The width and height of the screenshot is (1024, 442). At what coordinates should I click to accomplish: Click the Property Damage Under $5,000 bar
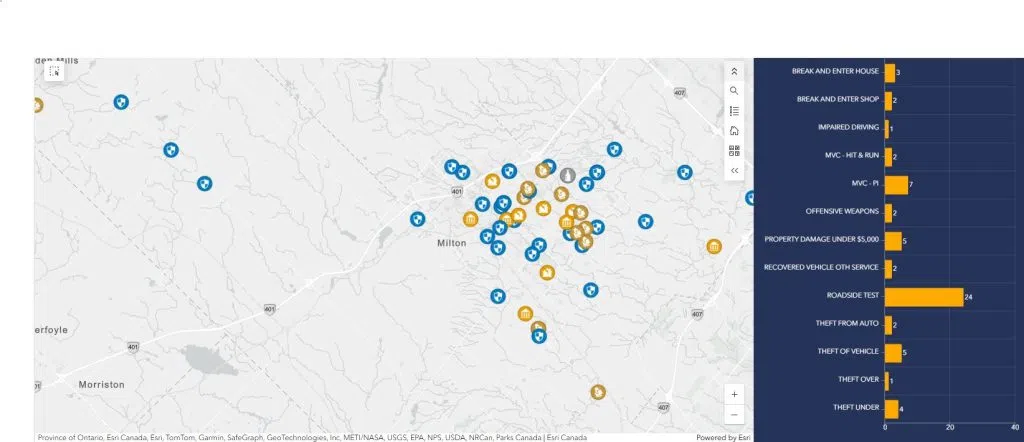(x=893, y=240)
